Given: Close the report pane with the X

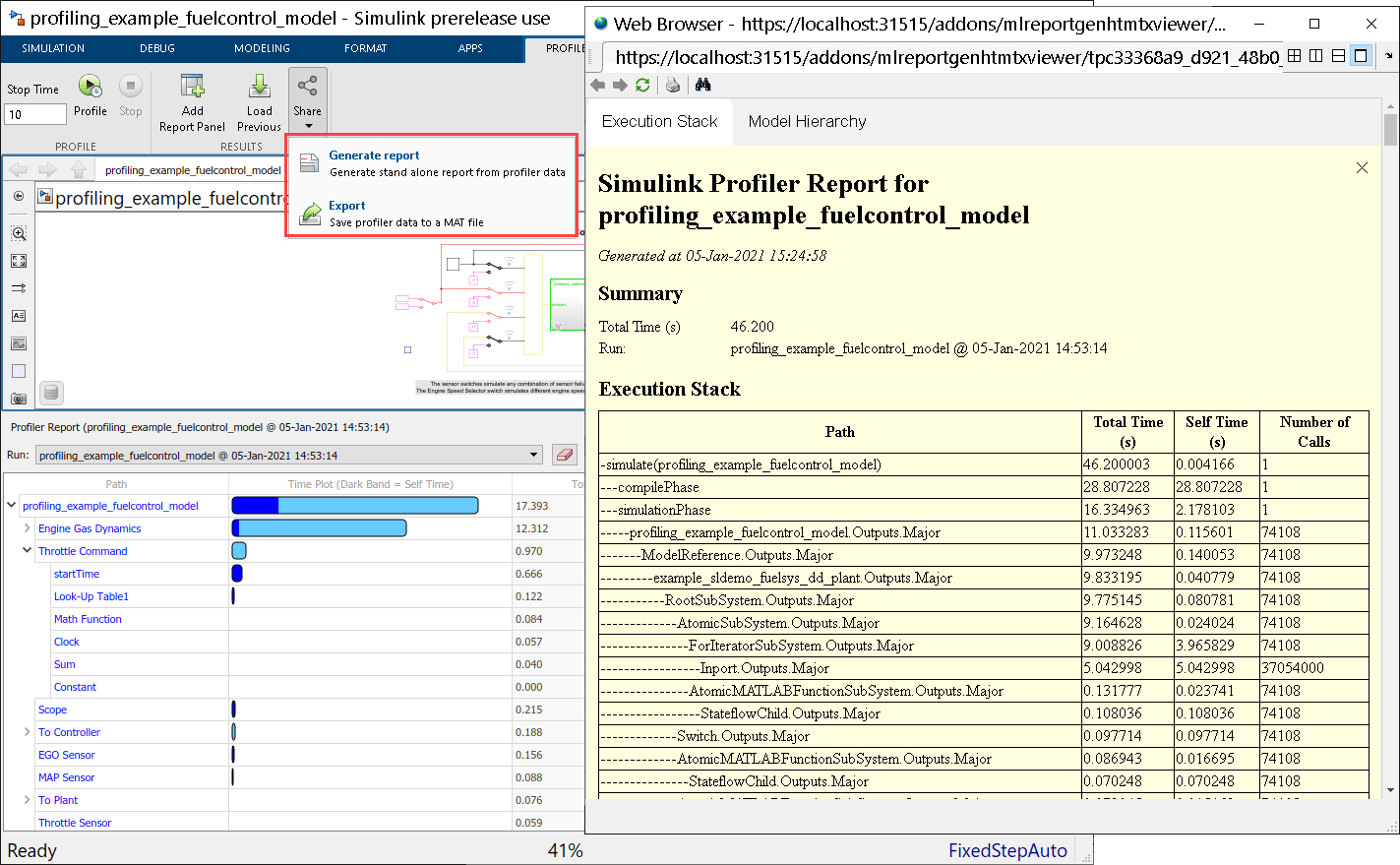Looking at the screenshot, I should [1362, 168].
